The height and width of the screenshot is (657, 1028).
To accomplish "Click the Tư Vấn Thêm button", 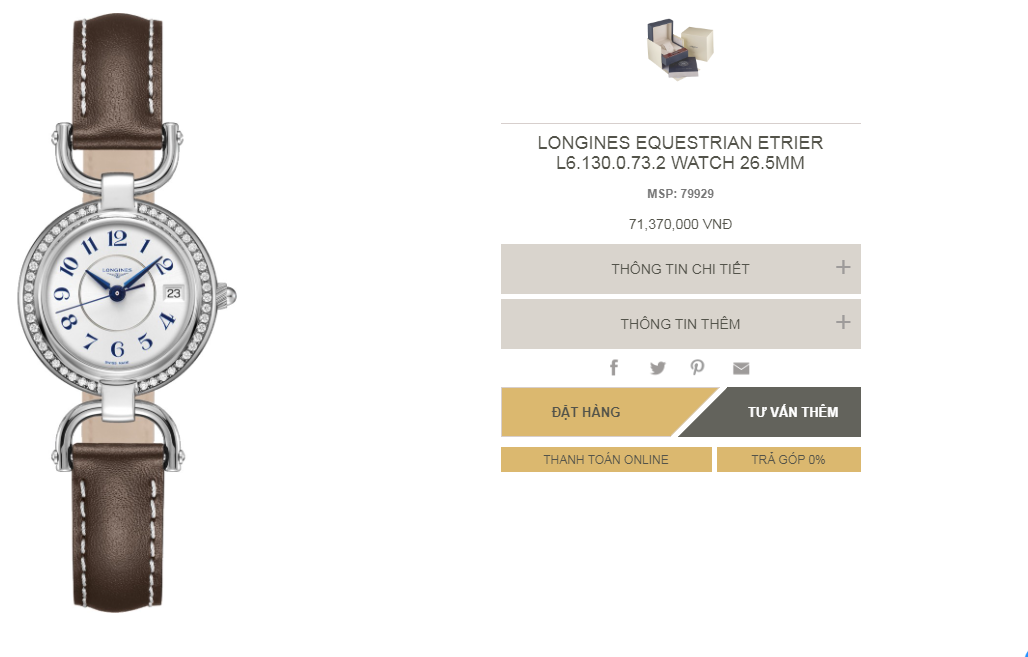I will (x=792, y=412).
